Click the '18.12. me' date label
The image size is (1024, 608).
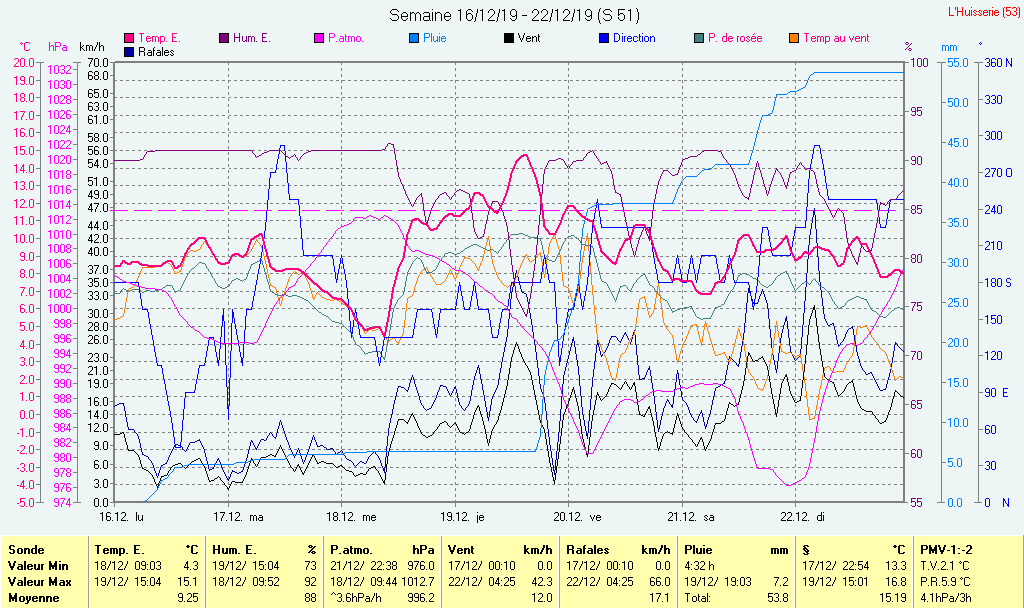tap(351, 517)
